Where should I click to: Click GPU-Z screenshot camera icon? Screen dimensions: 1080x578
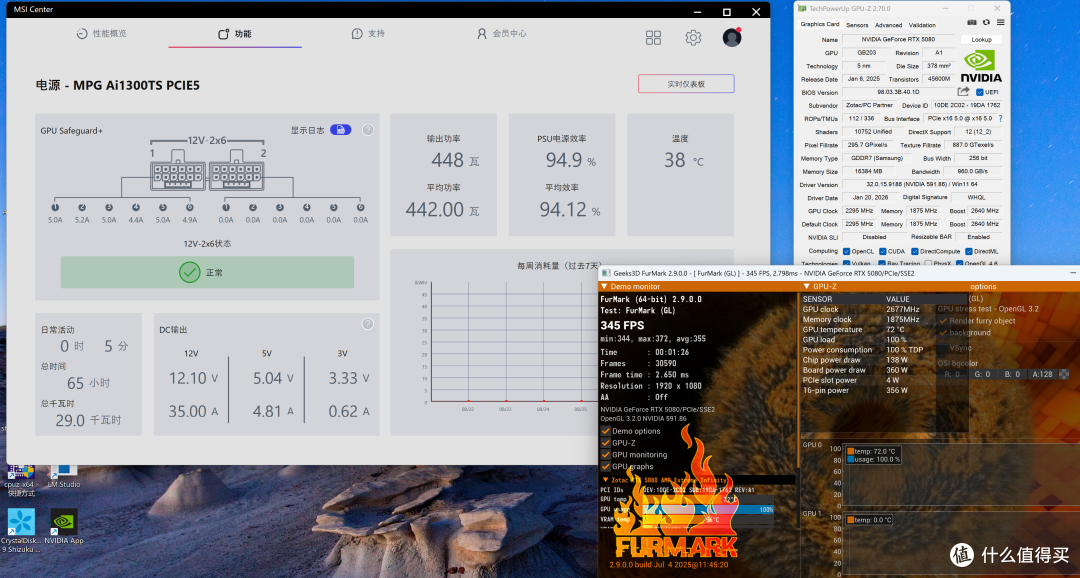[x=973, y=23]
